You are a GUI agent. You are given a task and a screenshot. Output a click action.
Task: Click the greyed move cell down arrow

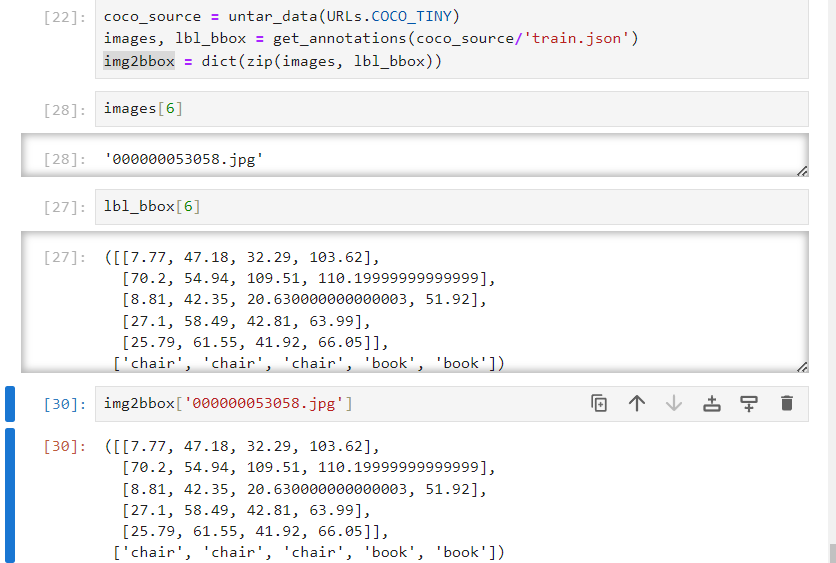(674, 403)
